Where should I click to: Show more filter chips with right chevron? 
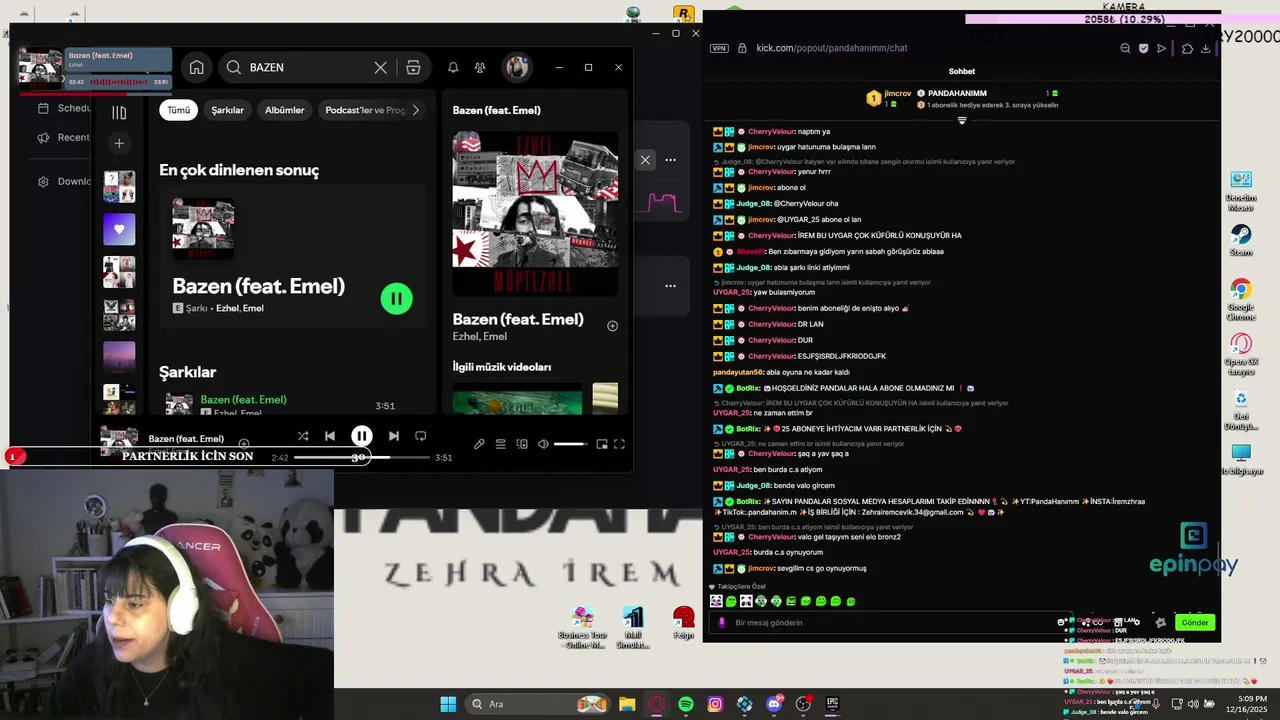[416, 110]
